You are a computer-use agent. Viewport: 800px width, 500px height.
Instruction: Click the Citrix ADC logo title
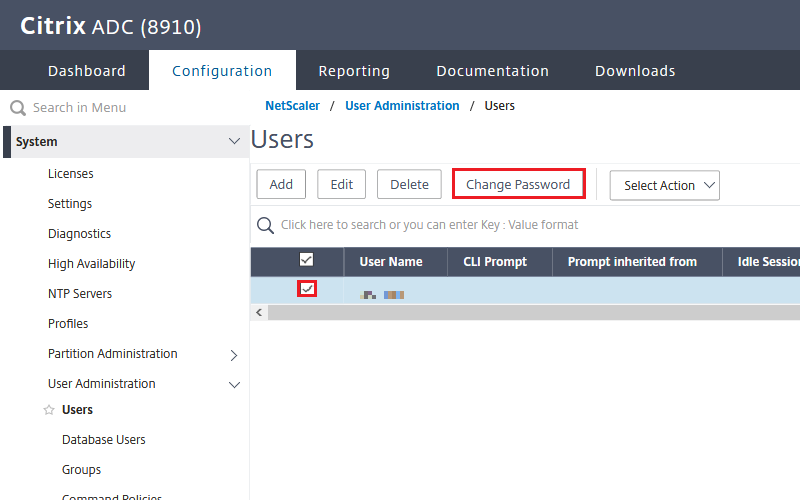111,26
